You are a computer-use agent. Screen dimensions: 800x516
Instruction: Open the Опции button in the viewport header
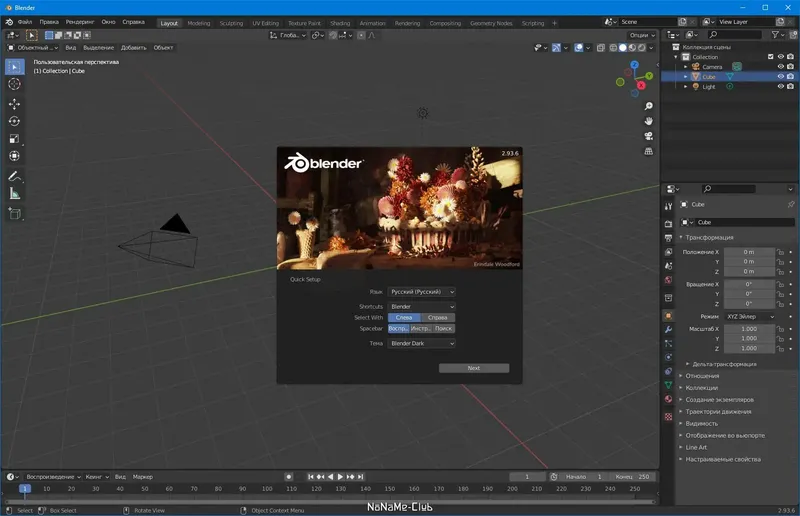click(x=641, y=34)
